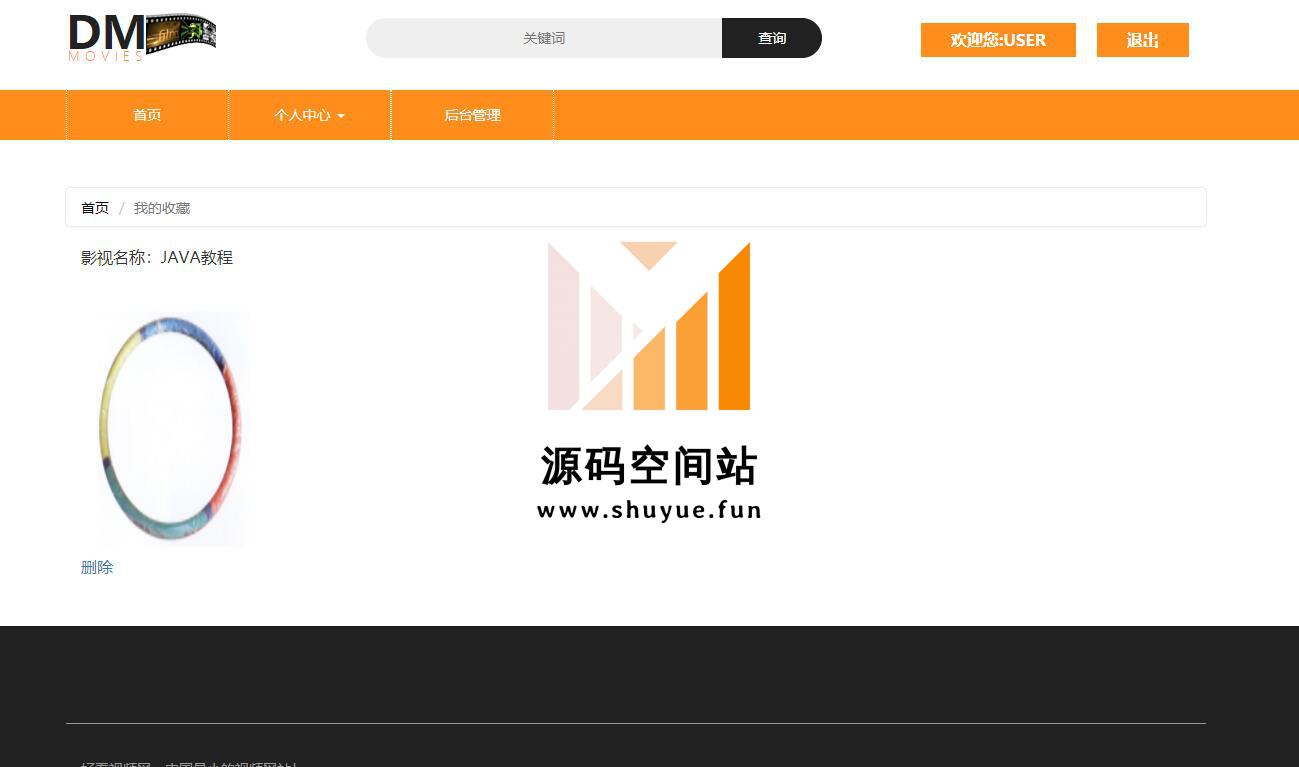Click the 退出 logout button
Viewport: 1299px width, 767px height.
pos(1143,40)
